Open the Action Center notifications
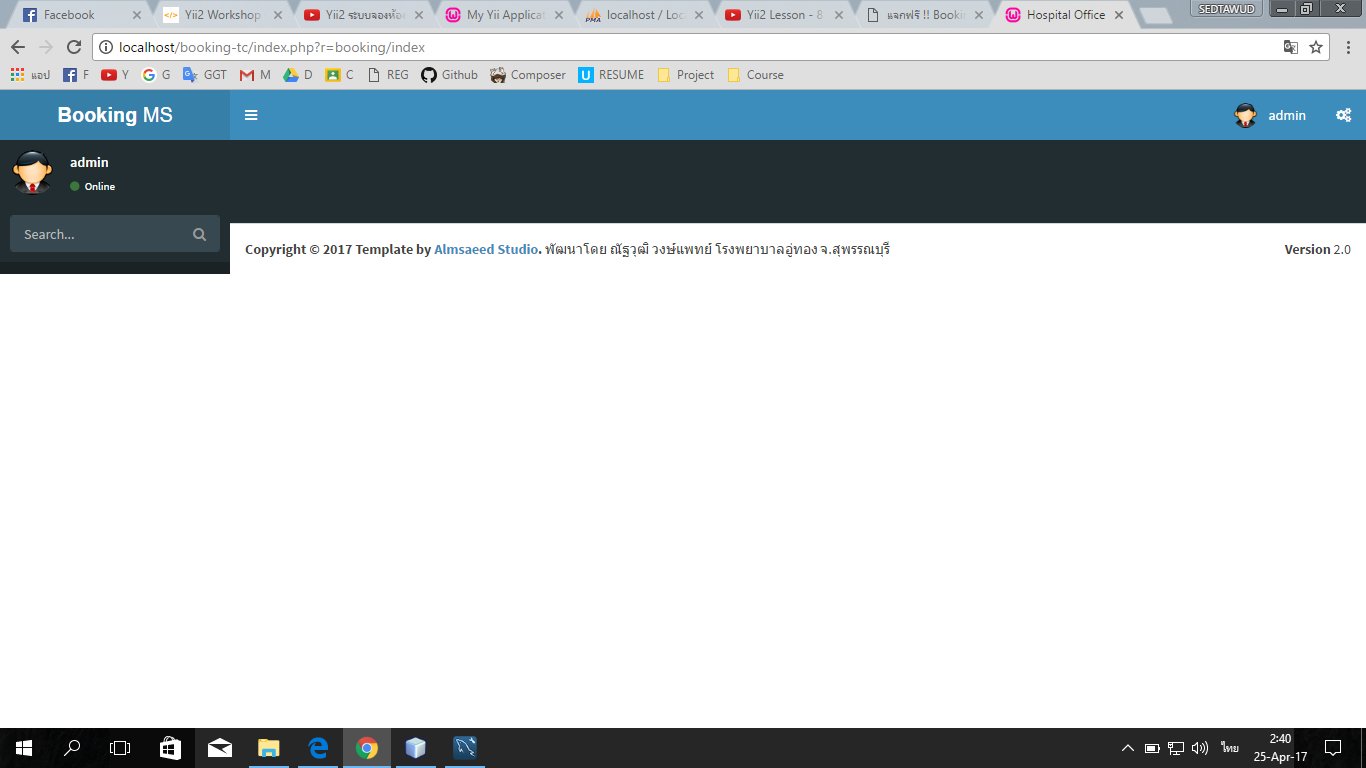Image resolution: width=1366 pixels, height=768 pixels. click(x=1332, y=748)
